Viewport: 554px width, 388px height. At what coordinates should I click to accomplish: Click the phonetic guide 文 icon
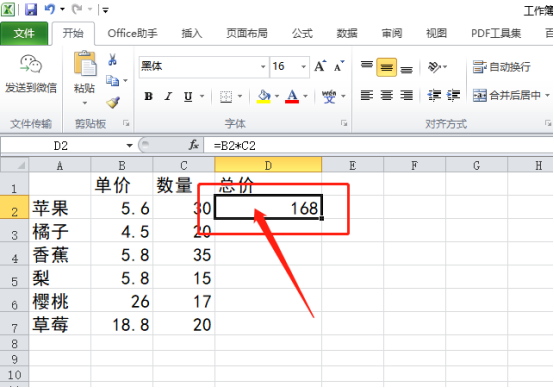329,96
